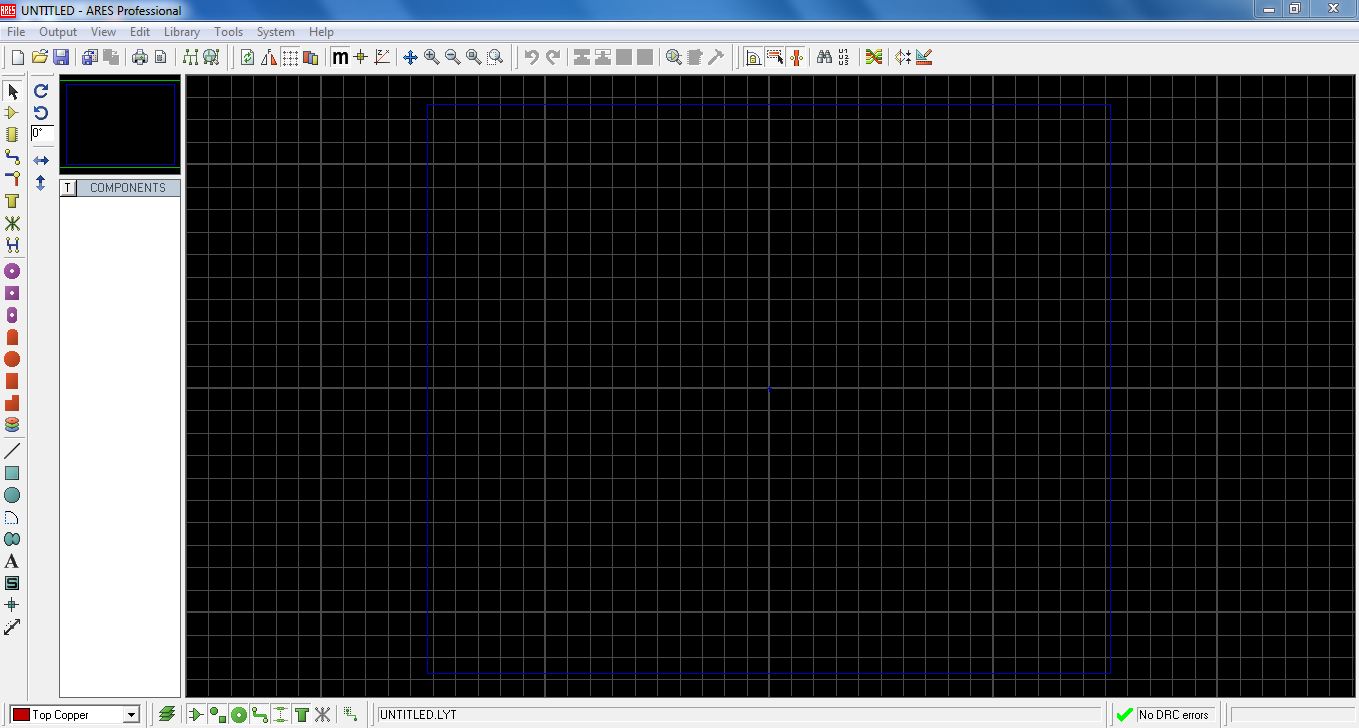Select the Ratsnest mode tool

(x=12, y=223)
